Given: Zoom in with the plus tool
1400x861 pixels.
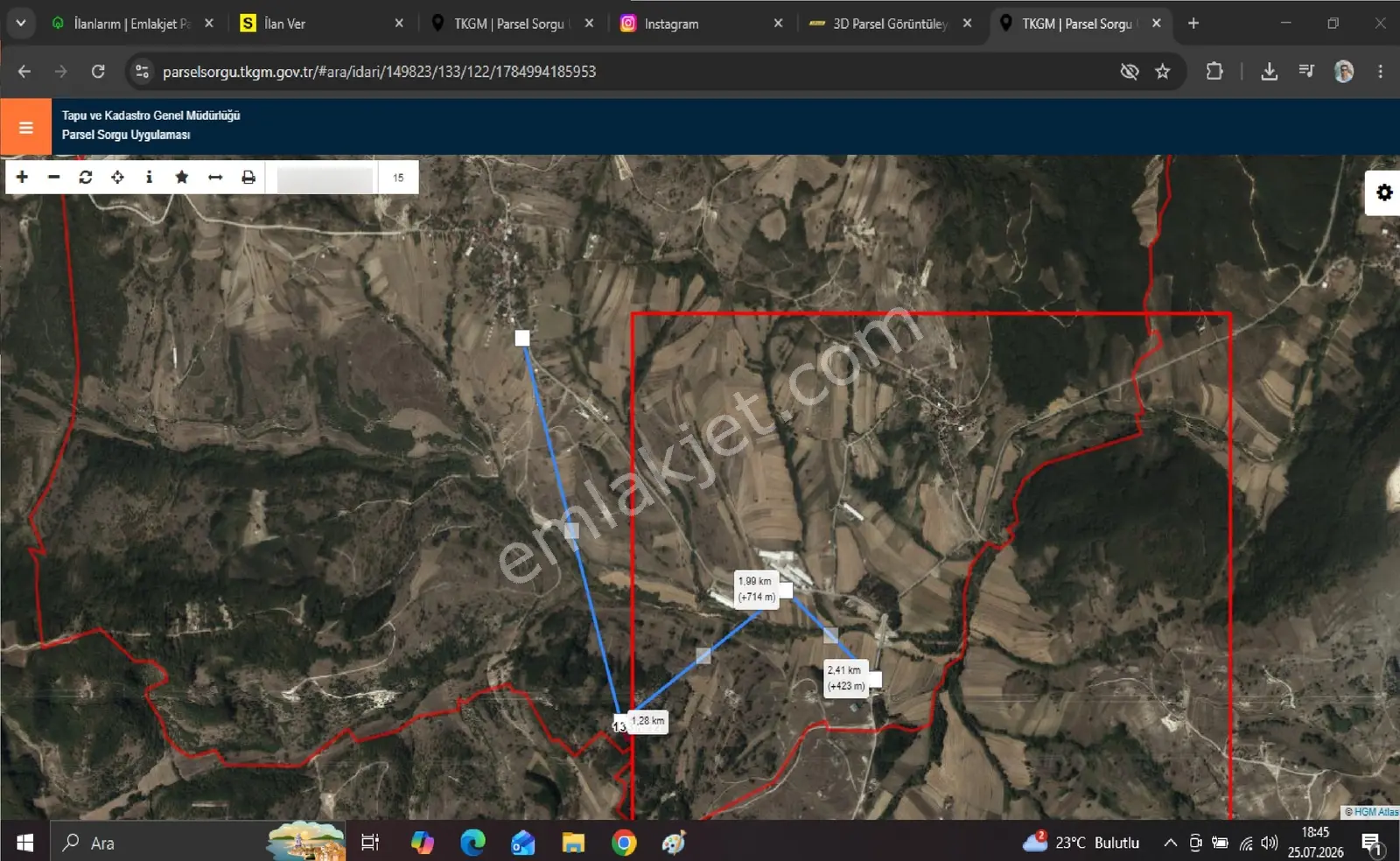Looking at the screenshot, I should (22, 178).
